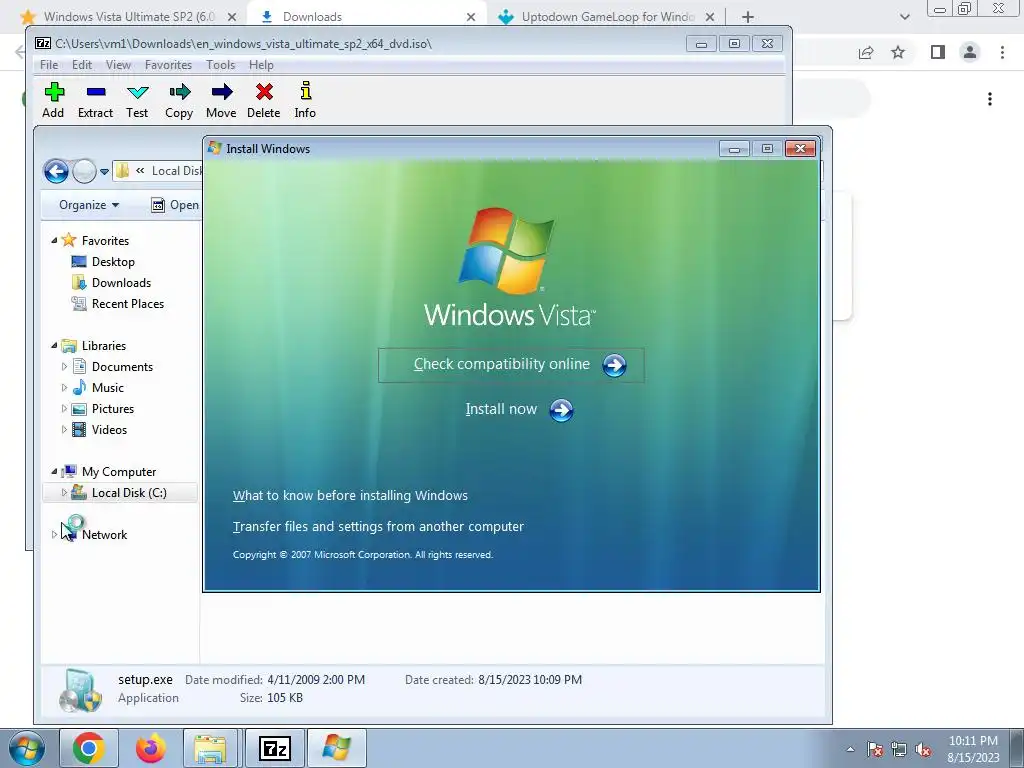Image resolution: width=1024 pixels, height=768 pixels.
Task: Open the Edit menu in 7-Zip
Action: point(82,65)
